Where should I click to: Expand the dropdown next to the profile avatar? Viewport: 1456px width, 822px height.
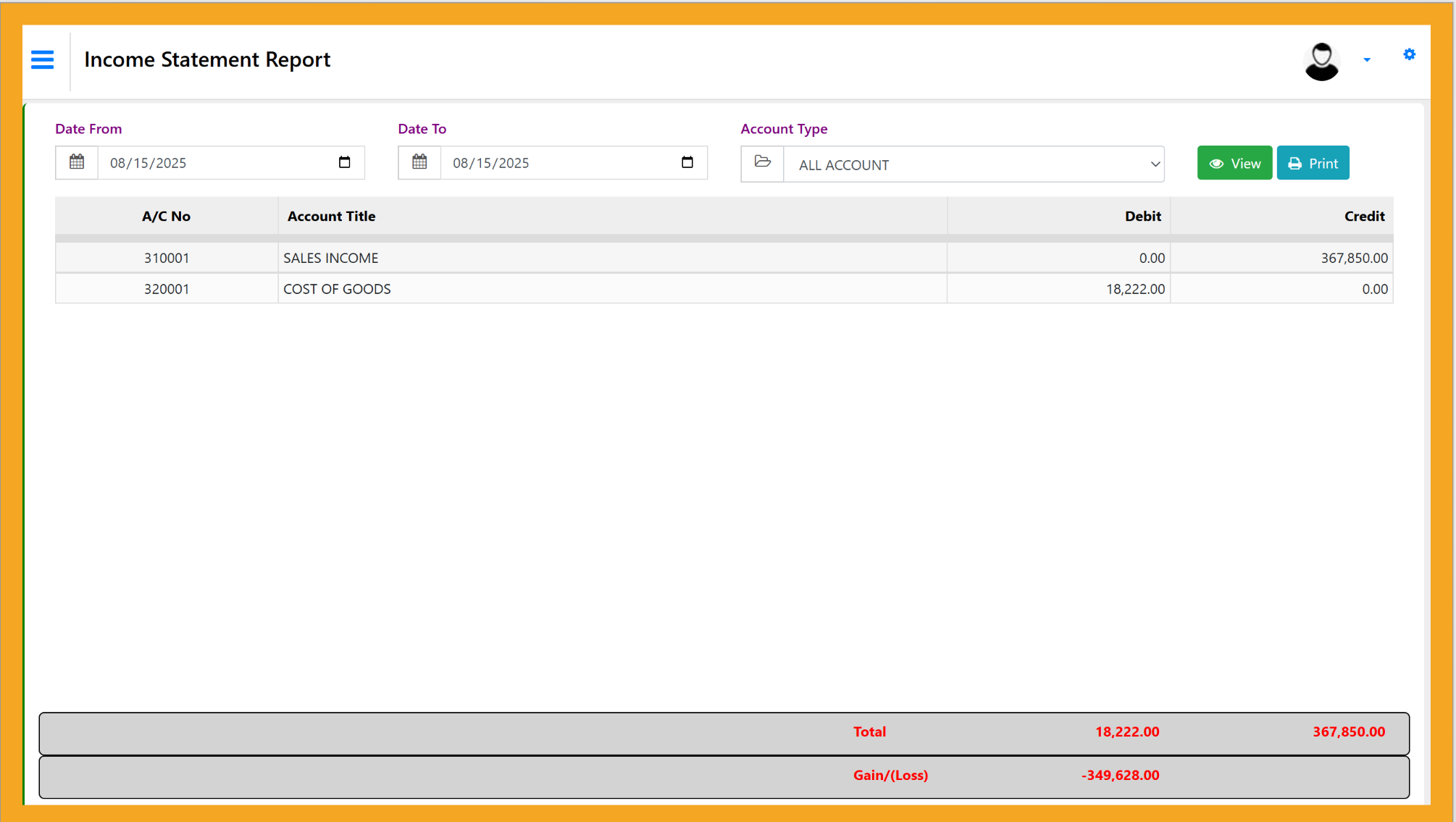[1368, 61]
